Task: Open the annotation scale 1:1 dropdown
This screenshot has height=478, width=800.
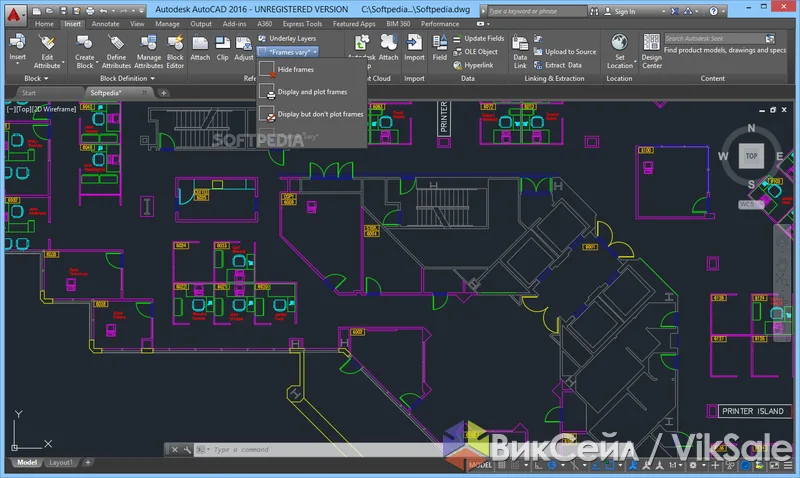Action: pos(676,465)
